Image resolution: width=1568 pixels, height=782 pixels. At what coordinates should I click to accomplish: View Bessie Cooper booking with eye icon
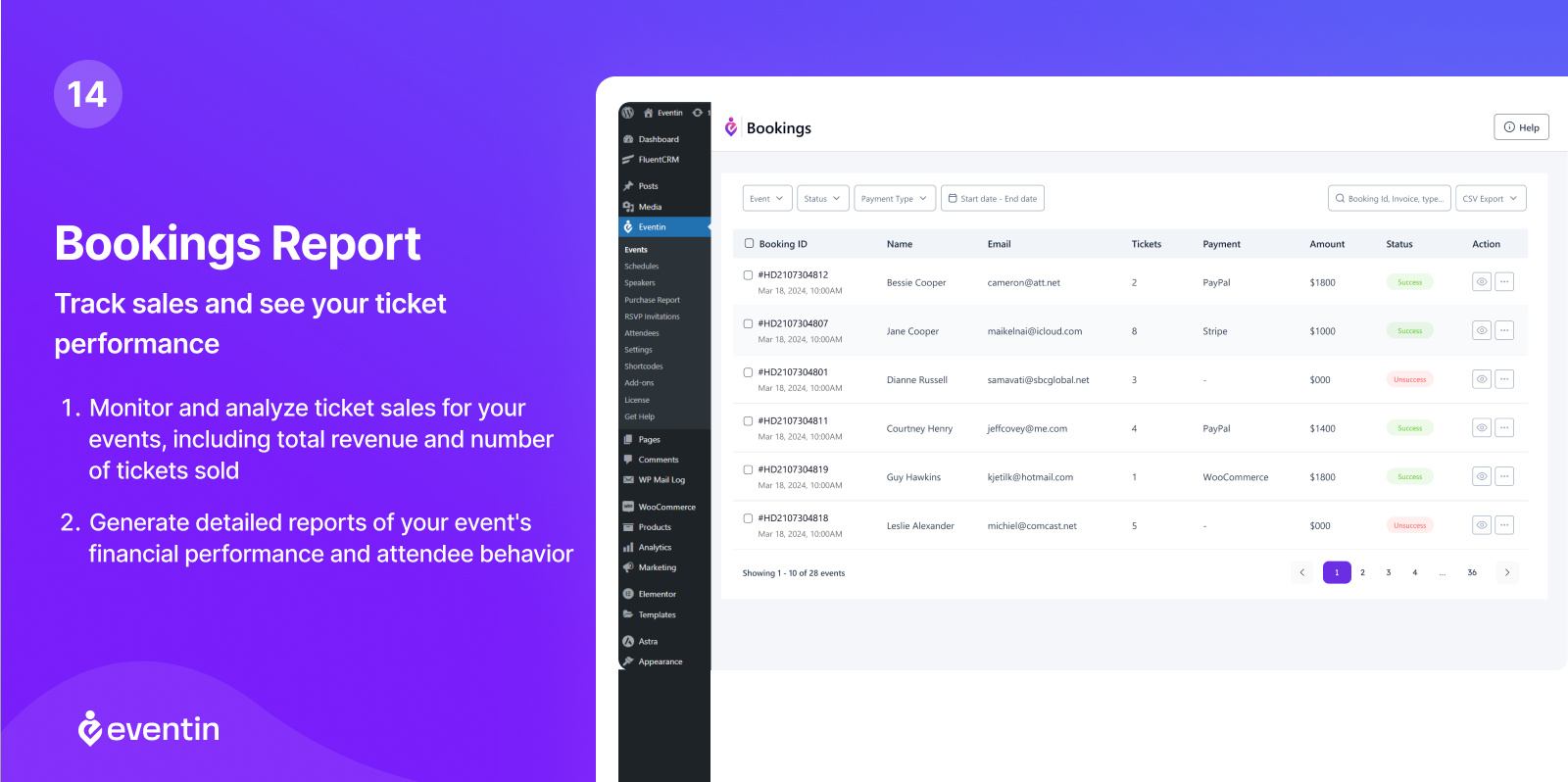(x=1482, y=282)
